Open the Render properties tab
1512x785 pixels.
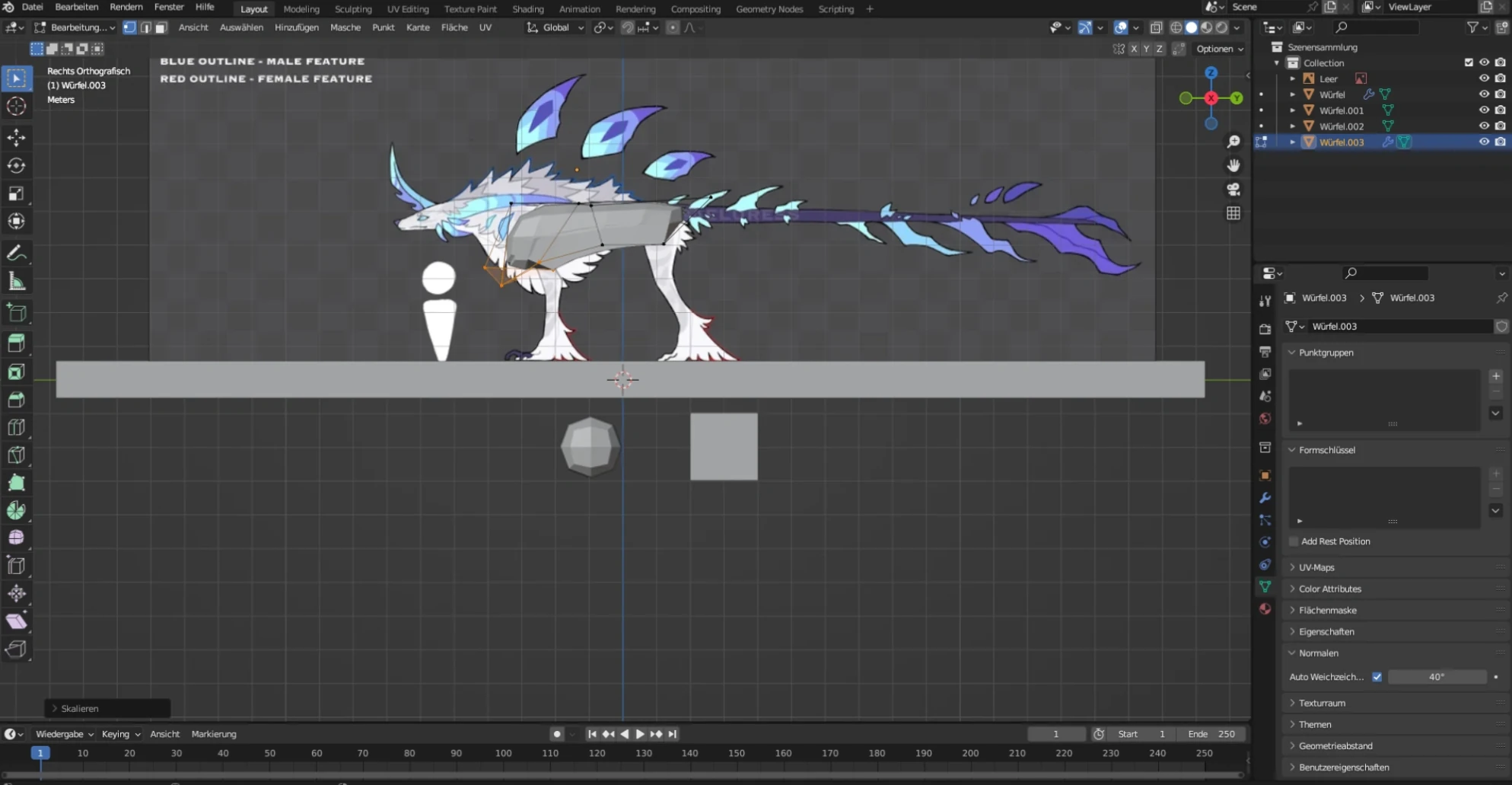[x=1264, y=329]
